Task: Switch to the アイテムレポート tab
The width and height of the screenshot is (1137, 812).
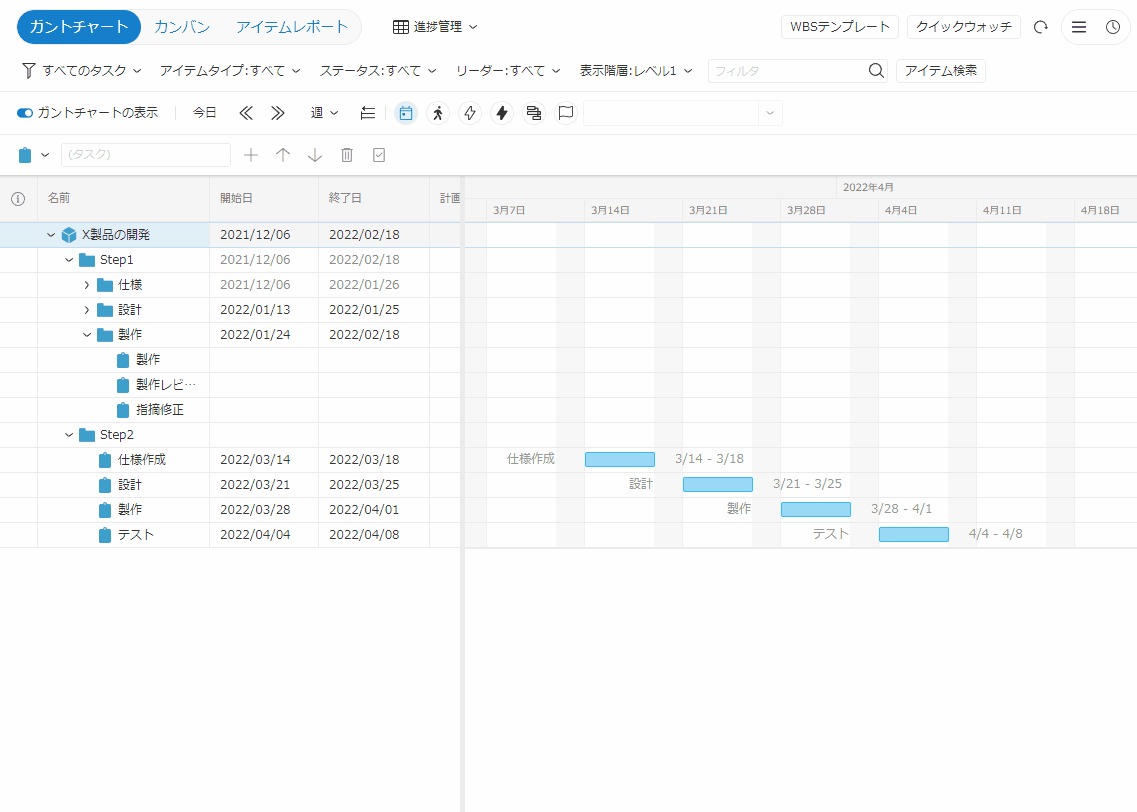Action: click(x=292, y=27)
